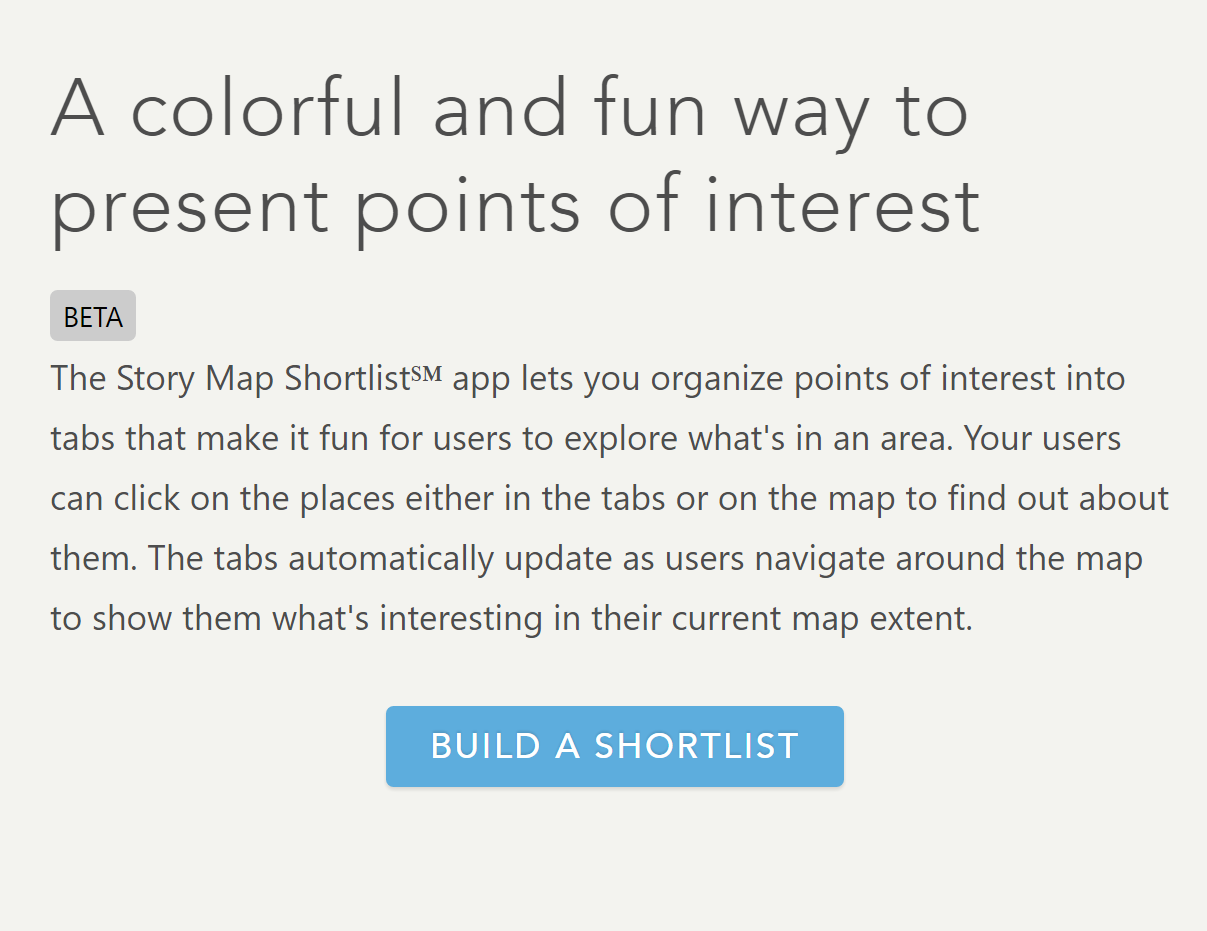Click the word "SHORTLIST" on the blue button

pos(697,746)
